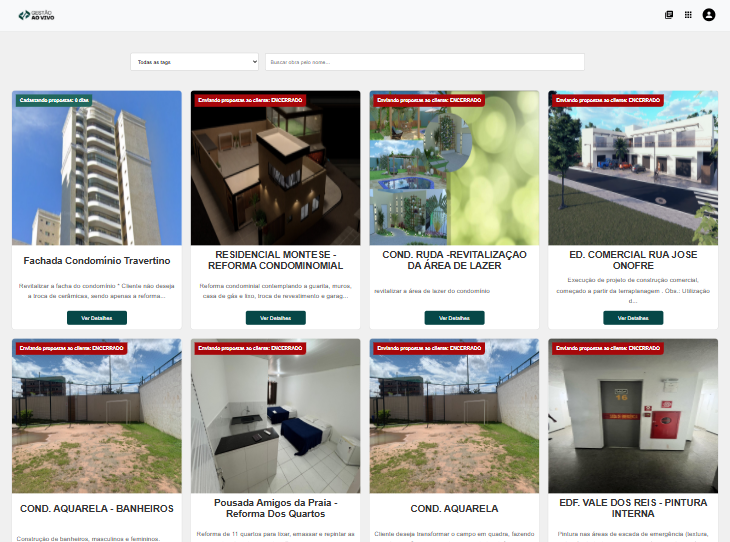Click the 'RESIDENCIAL MONTESE - REFORMA CONDOMINOMIAL' title
The height and width of the screenshot is (542, 730).
click(x=276, y=260)
